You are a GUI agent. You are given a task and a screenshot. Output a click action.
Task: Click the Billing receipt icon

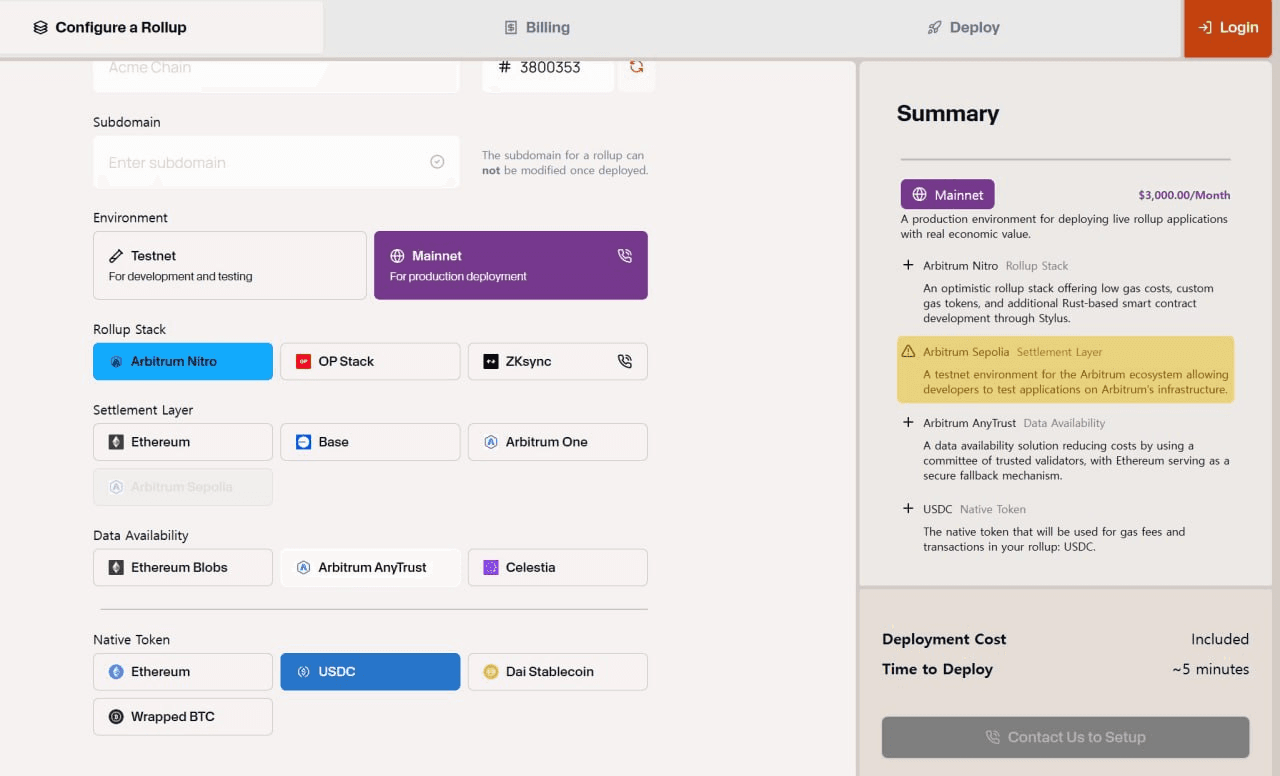(511, 28)
